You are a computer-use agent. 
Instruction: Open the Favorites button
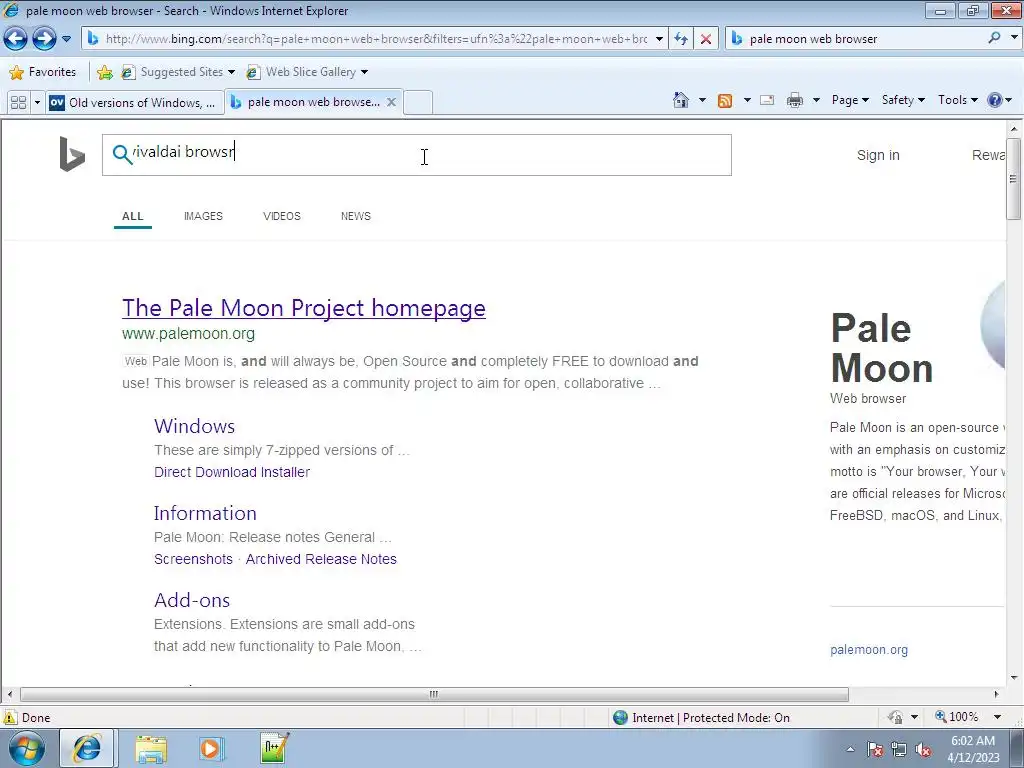[42, 72]
